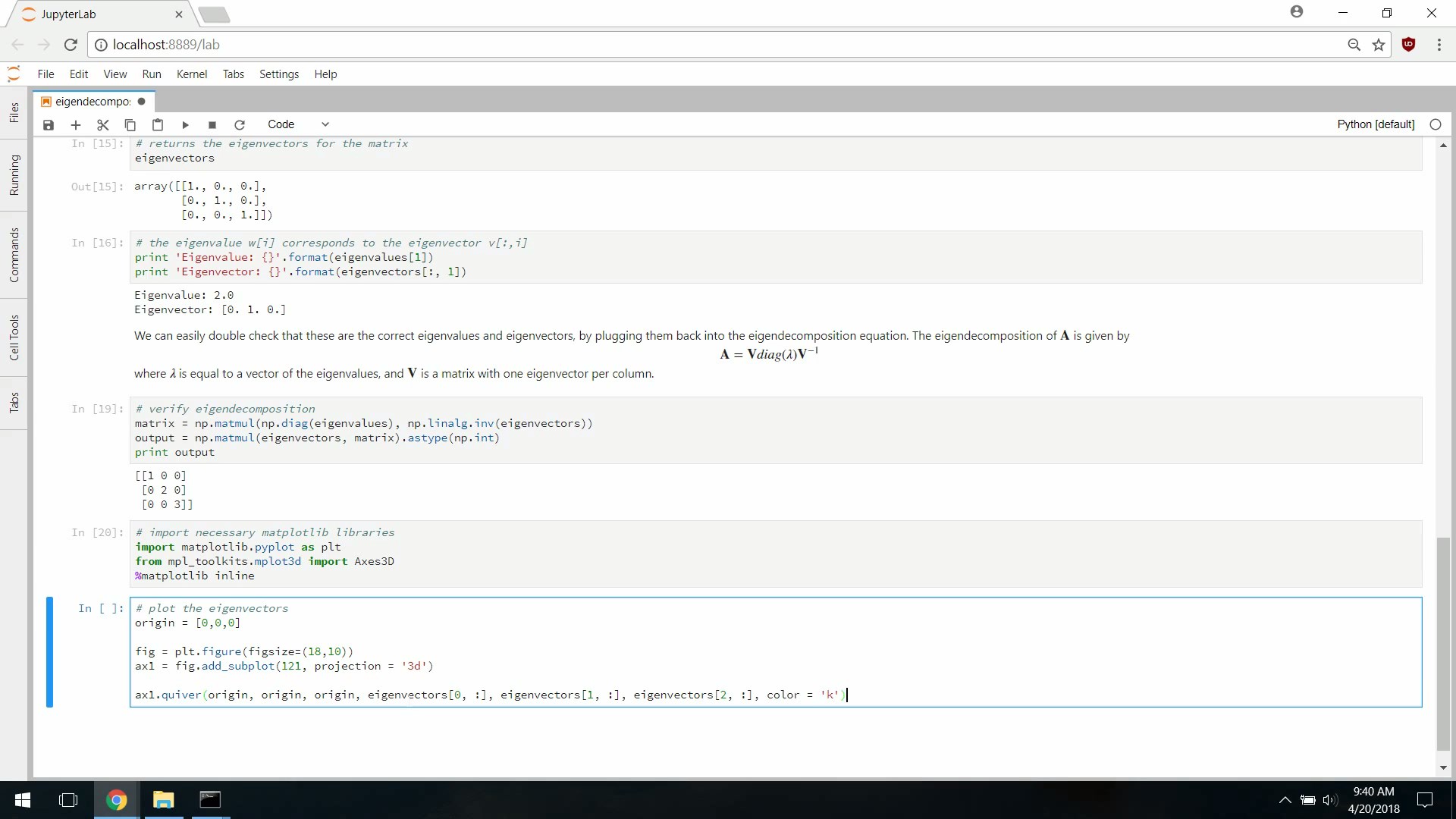Go forward with the browser forward arrow
The image size is (1456, 819).
coord(44,45)
